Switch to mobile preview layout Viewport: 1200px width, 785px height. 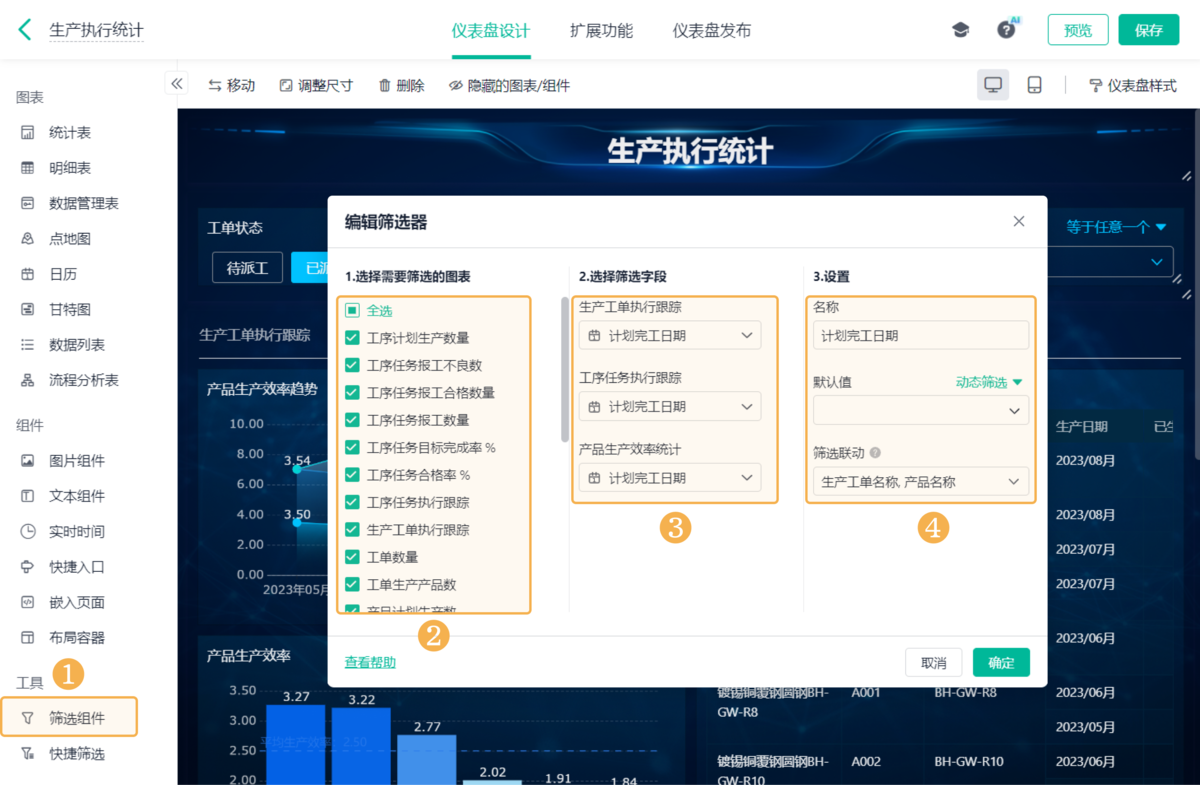(x=1035, y=85)
